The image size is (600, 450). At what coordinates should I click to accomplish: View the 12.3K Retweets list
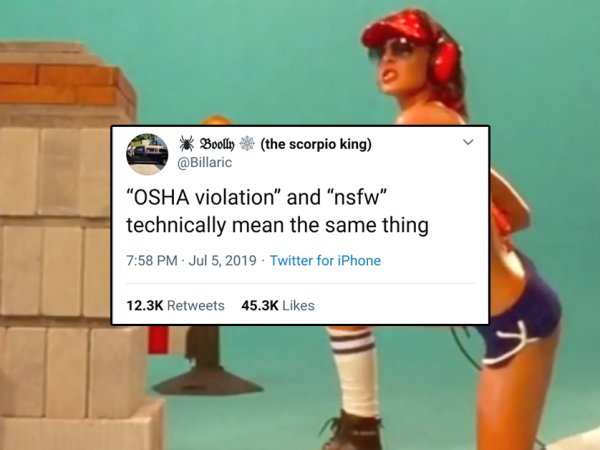(175, 305)
